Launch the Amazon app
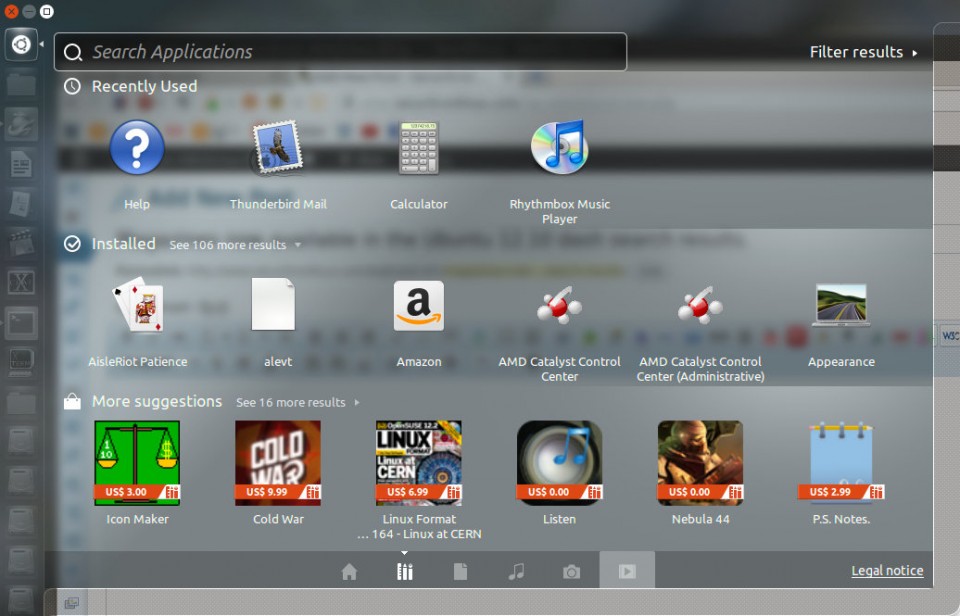 pos(419,306)
